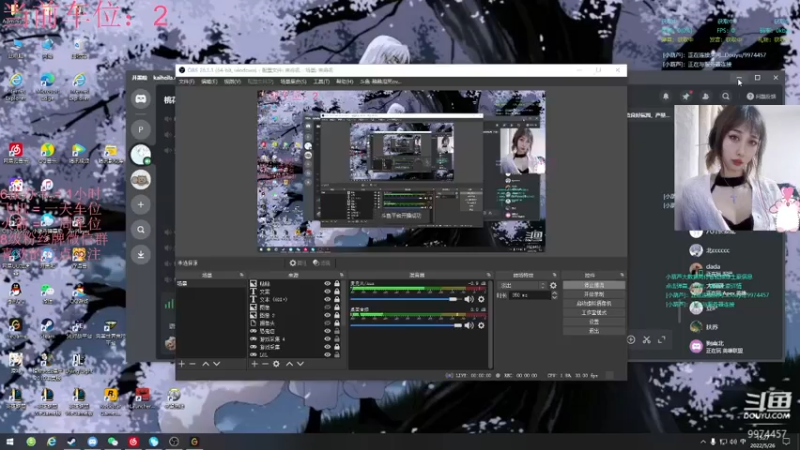This screenshot has height=450, width=800.
Task: Pop out the Scene Transitions dock
Action: 555,275
